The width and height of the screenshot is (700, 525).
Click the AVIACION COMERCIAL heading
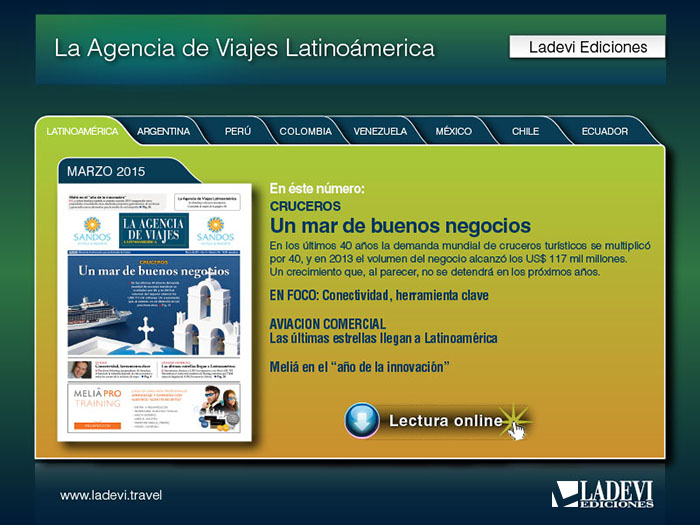pyautogui.click(x=328, y=324)
